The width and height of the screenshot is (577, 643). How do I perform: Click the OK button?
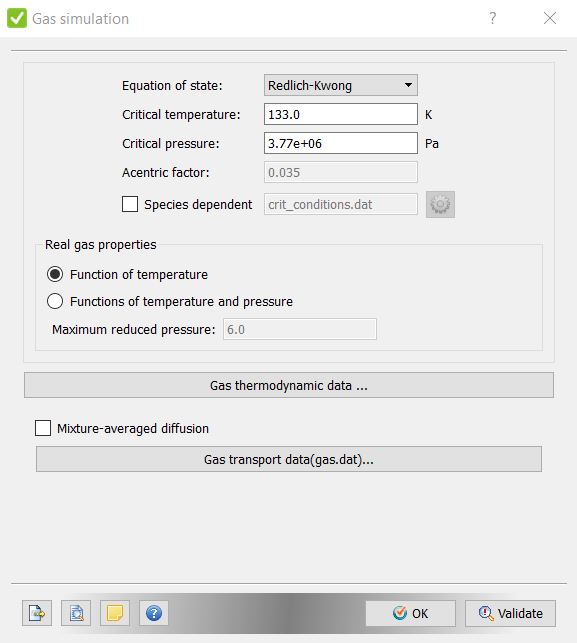coord(411,613)
